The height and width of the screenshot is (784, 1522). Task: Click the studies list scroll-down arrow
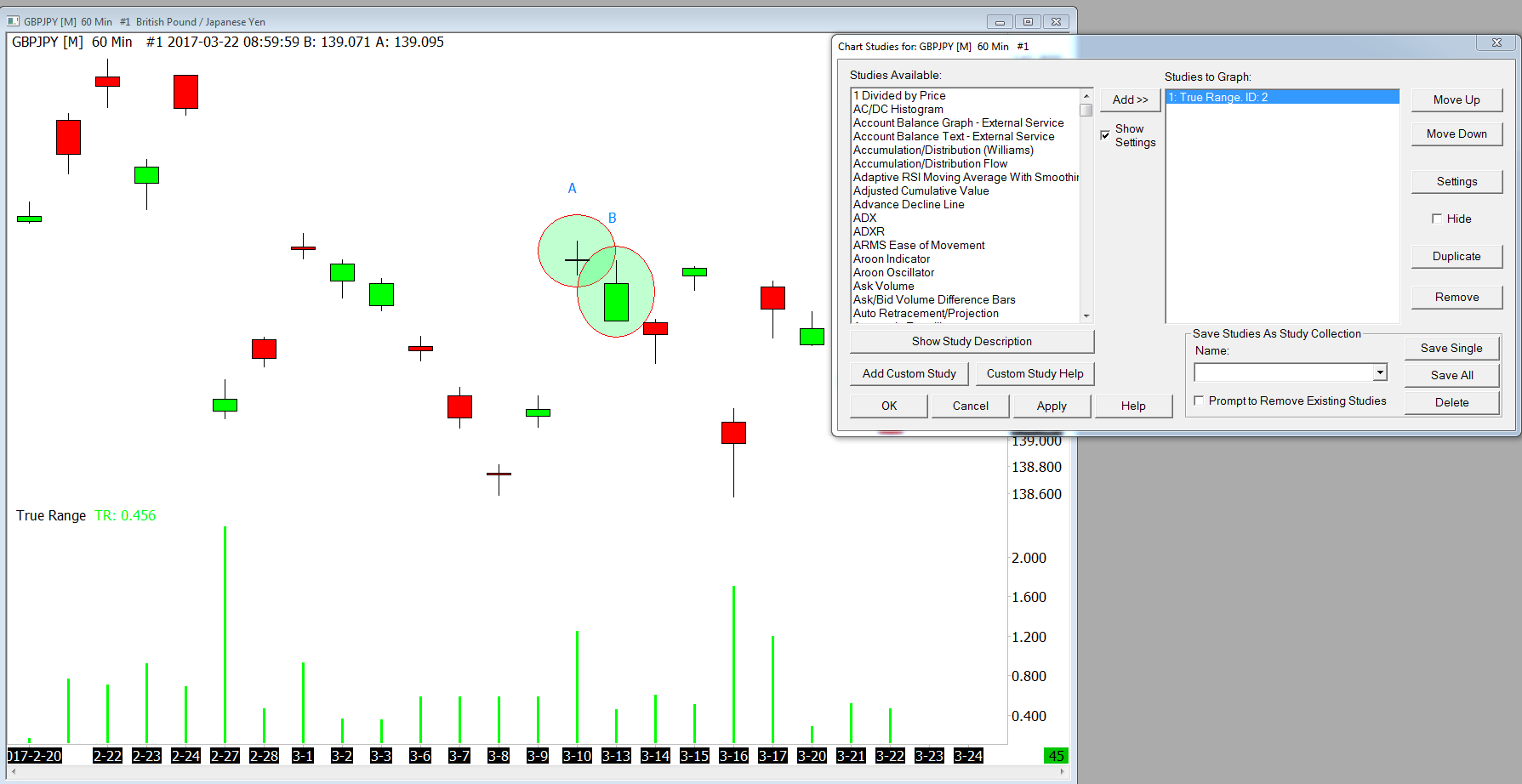click(1086, 315)
